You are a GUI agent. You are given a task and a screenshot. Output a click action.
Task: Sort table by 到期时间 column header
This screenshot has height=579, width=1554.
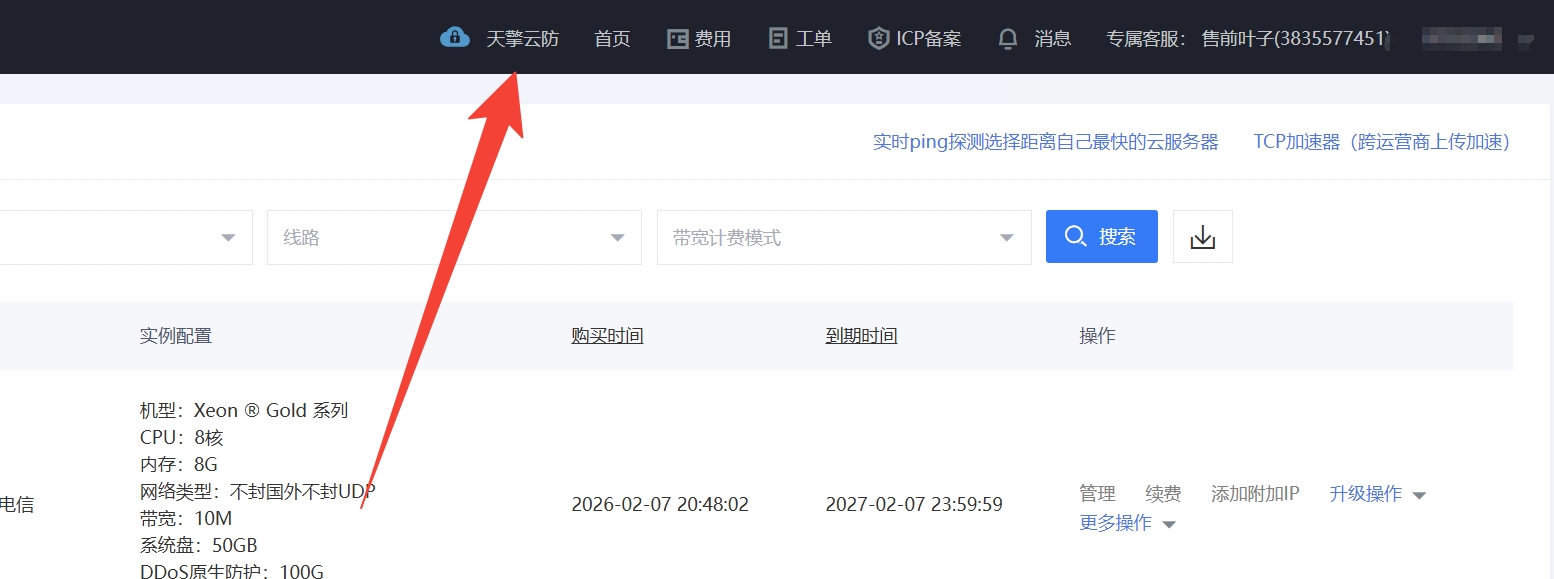coord(861,336)
